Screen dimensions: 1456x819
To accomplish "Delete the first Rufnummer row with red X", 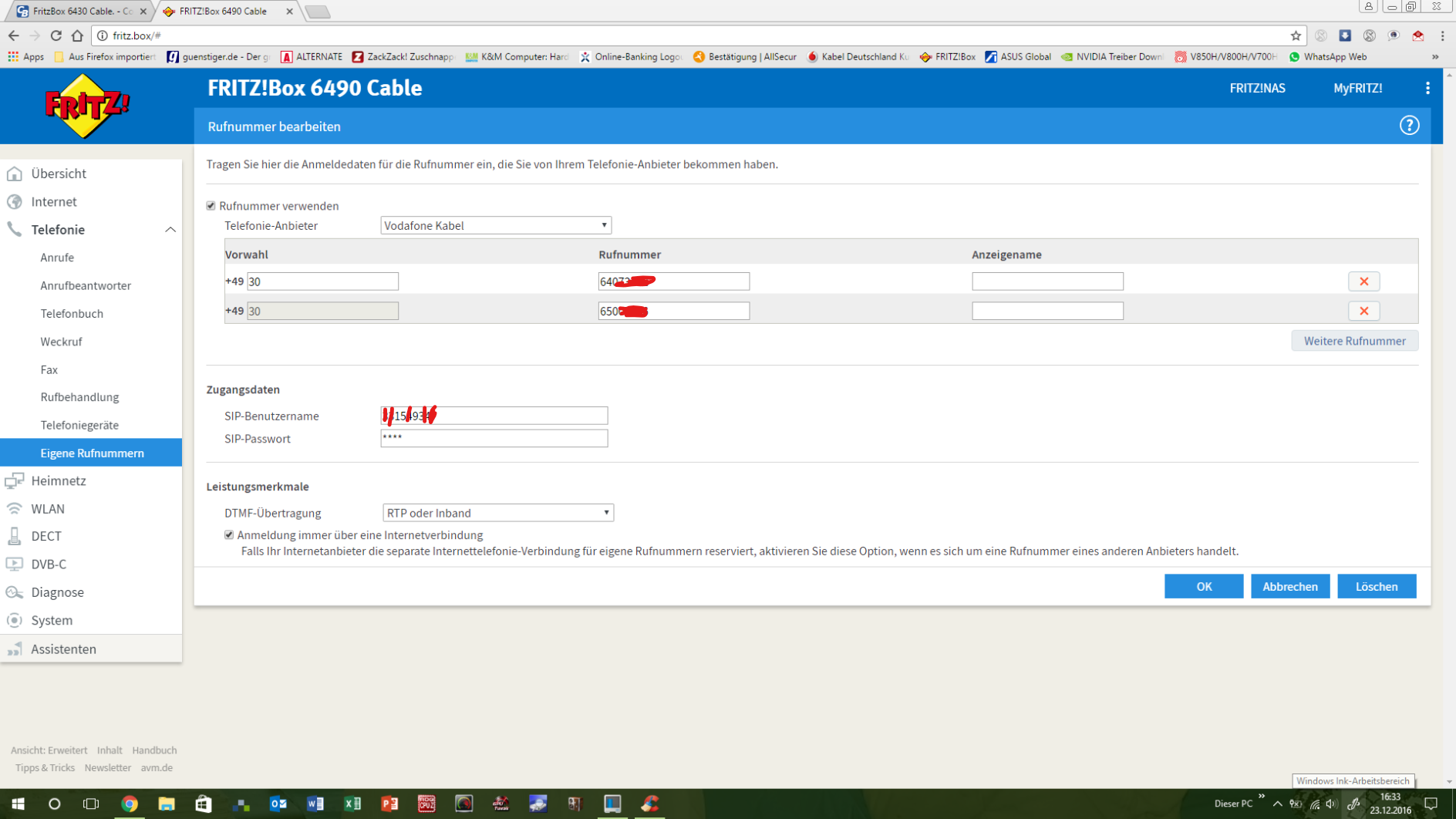I will click(x=1363, y=281).
